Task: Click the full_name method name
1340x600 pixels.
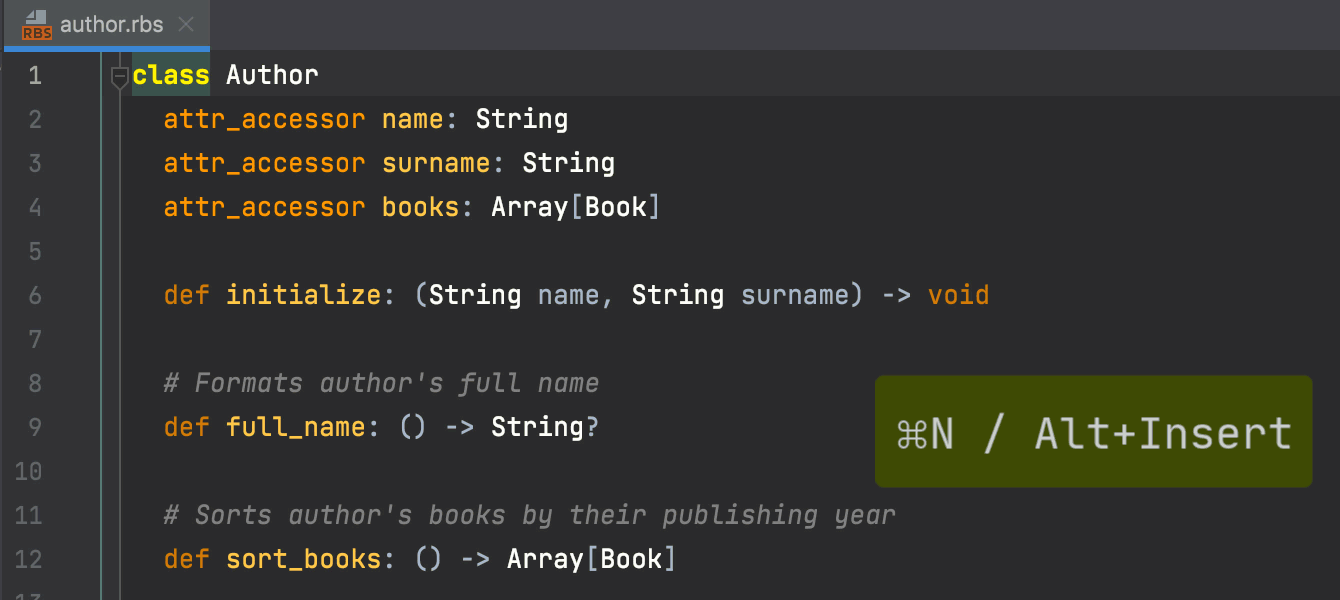Action: [x=295, y=428]
